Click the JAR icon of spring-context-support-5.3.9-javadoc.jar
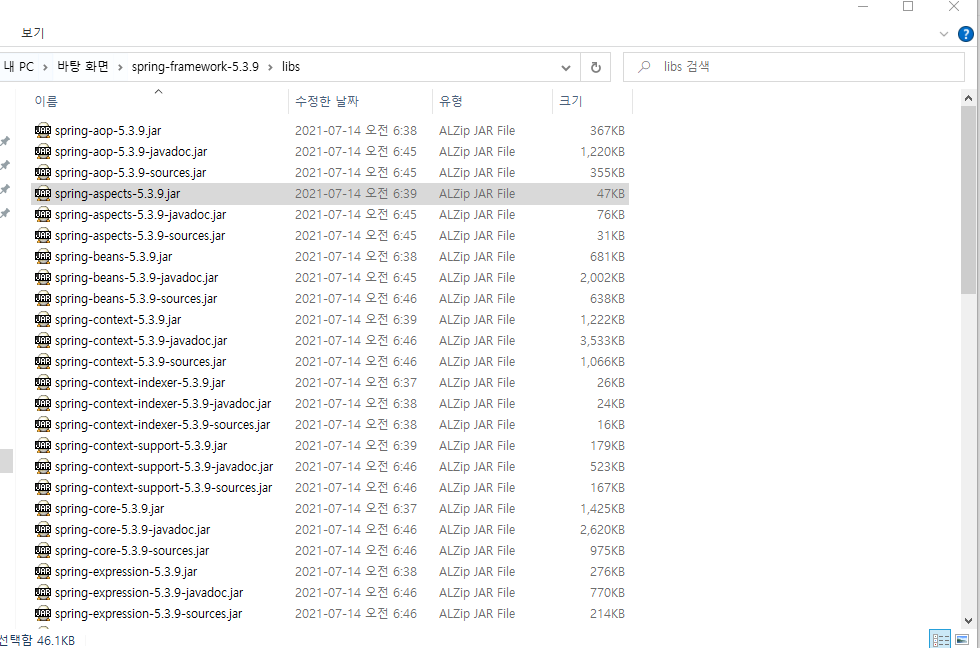This screenshot has height=648, width=980. (42, 466)
